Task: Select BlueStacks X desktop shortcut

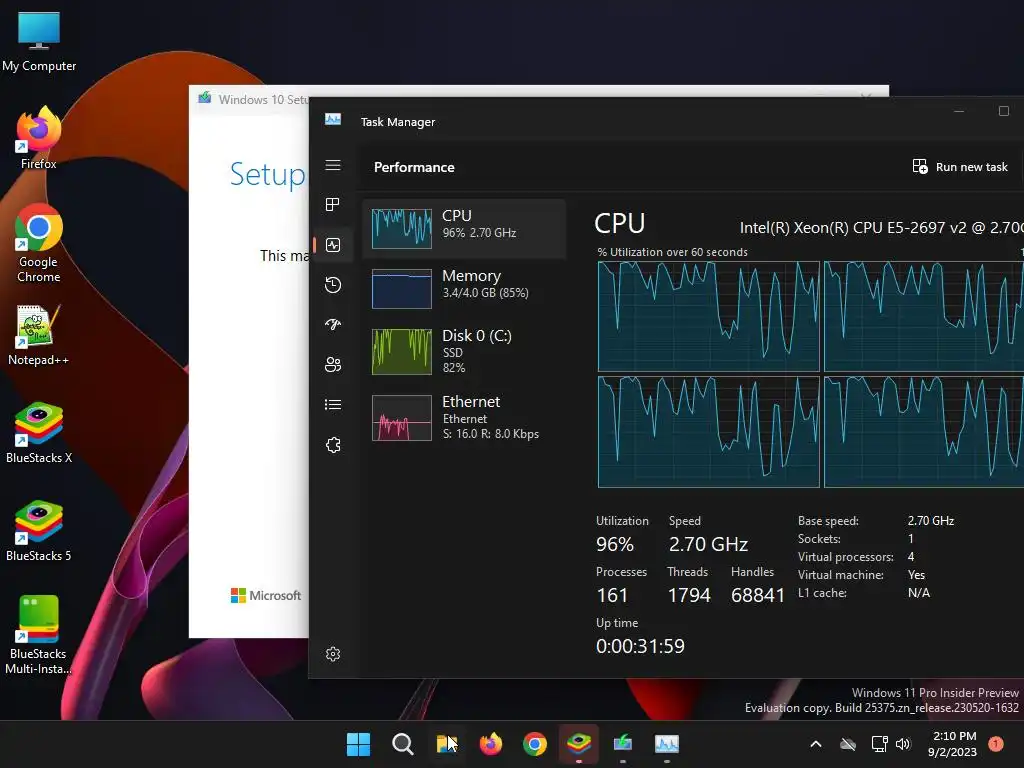Action: [39, 433]
